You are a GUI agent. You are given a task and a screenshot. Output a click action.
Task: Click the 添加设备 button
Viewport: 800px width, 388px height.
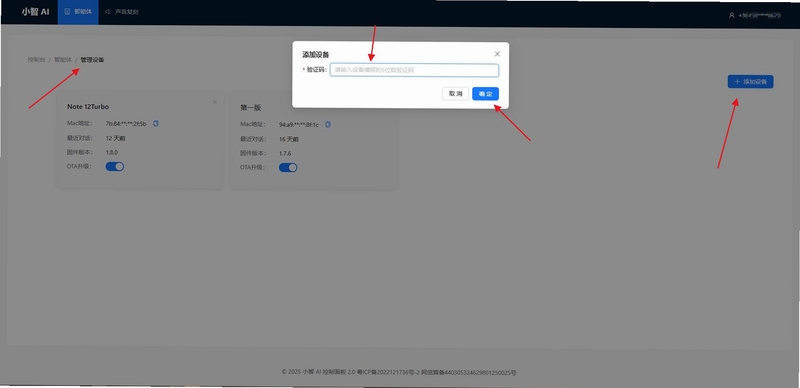click(750, 82)
